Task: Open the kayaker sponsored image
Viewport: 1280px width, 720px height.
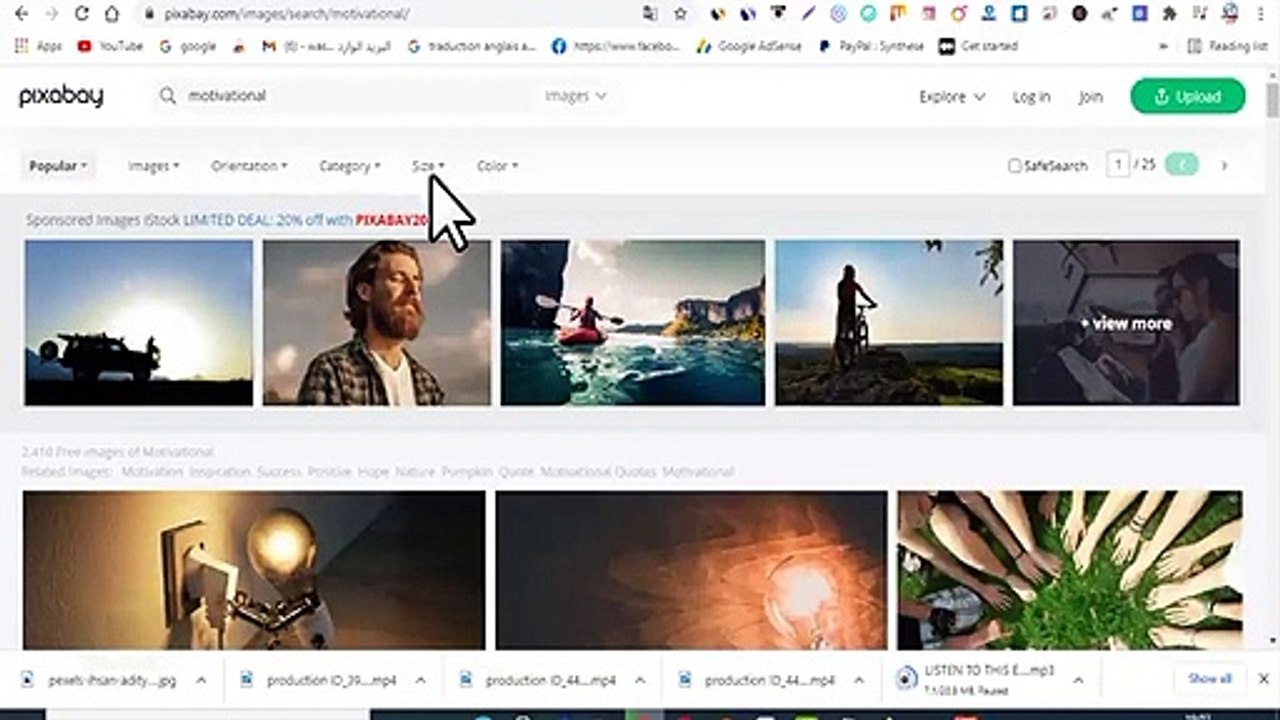Action: pos(633,322)
